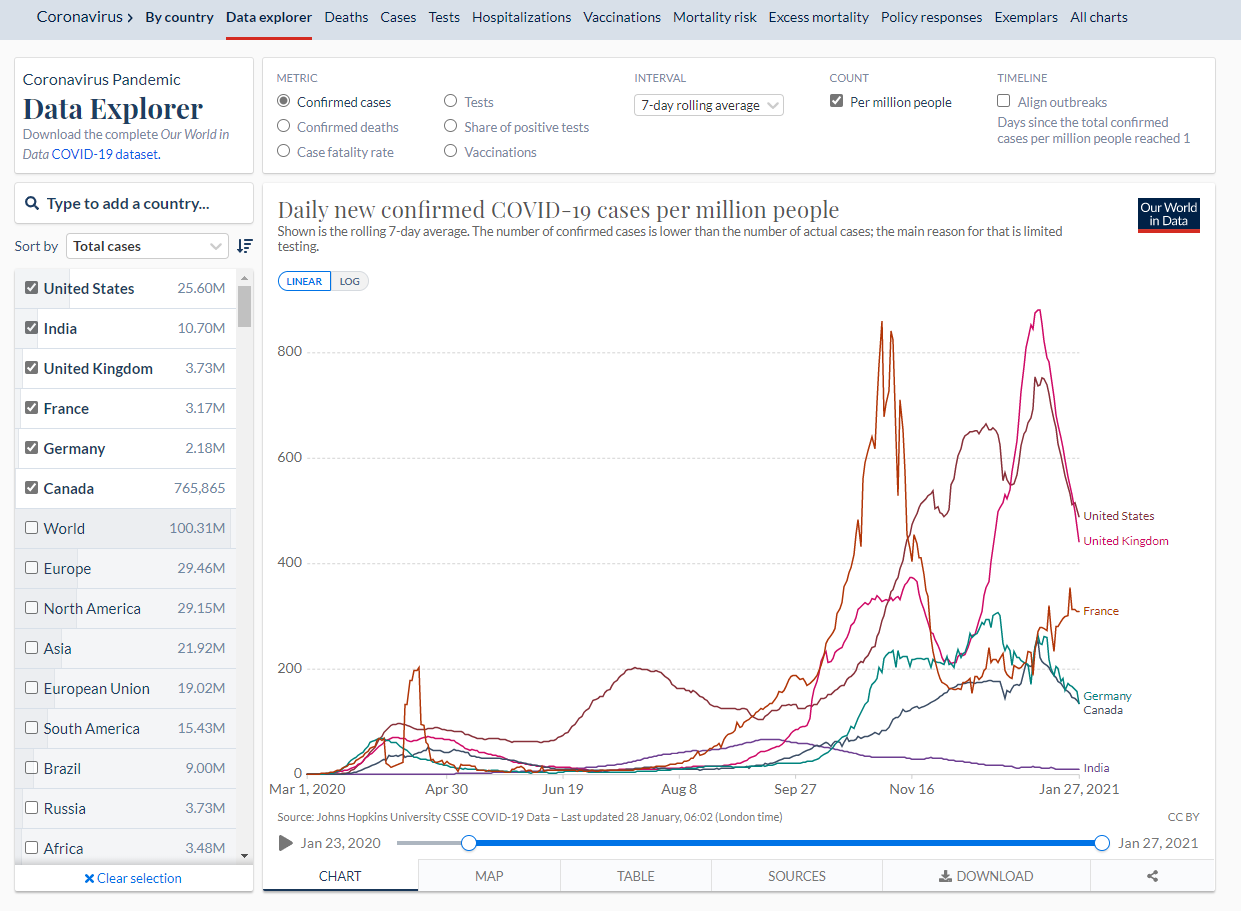
Task: Click the search magnifier icon
Action: (x=32, y=204)
